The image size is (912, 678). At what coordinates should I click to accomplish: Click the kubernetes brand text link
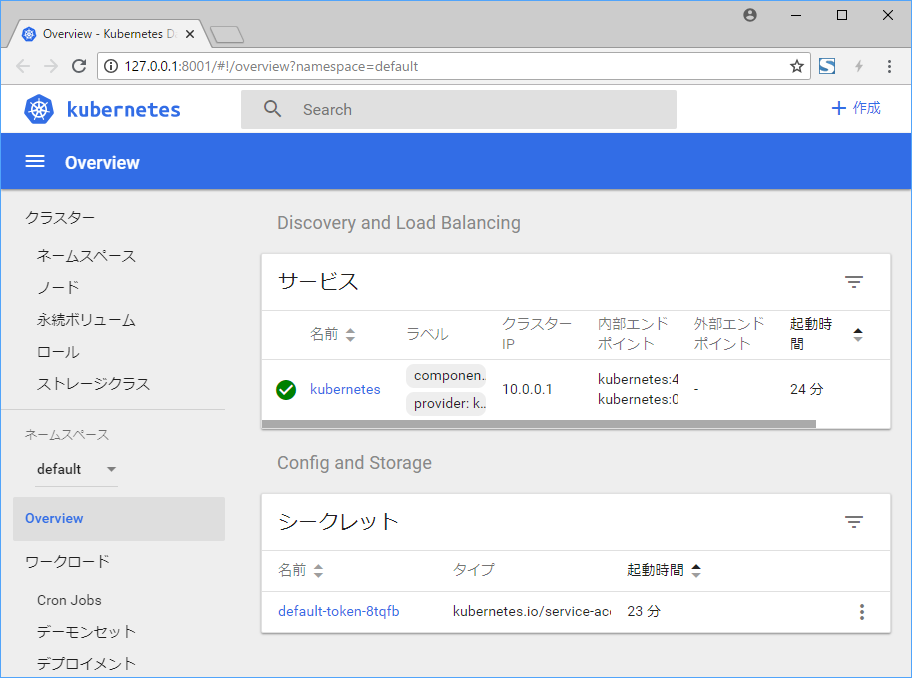(123, 109)
